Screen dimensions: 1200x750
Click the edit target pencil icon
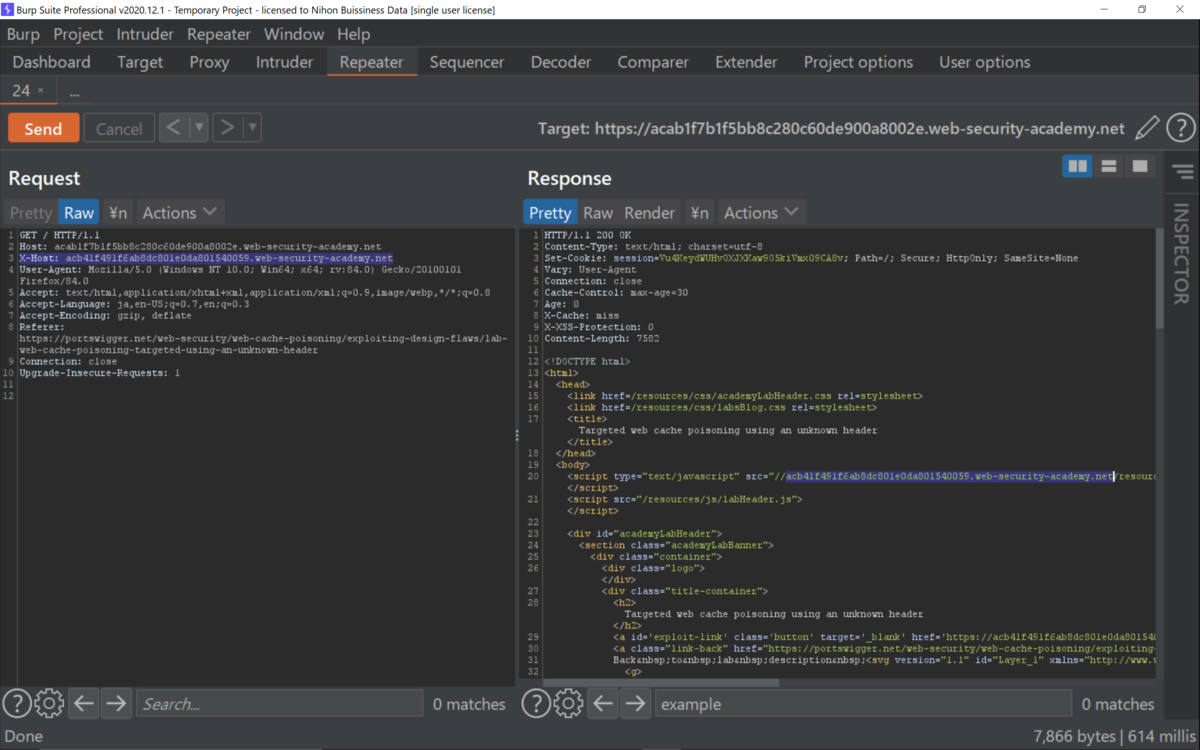coord(1147,128)
